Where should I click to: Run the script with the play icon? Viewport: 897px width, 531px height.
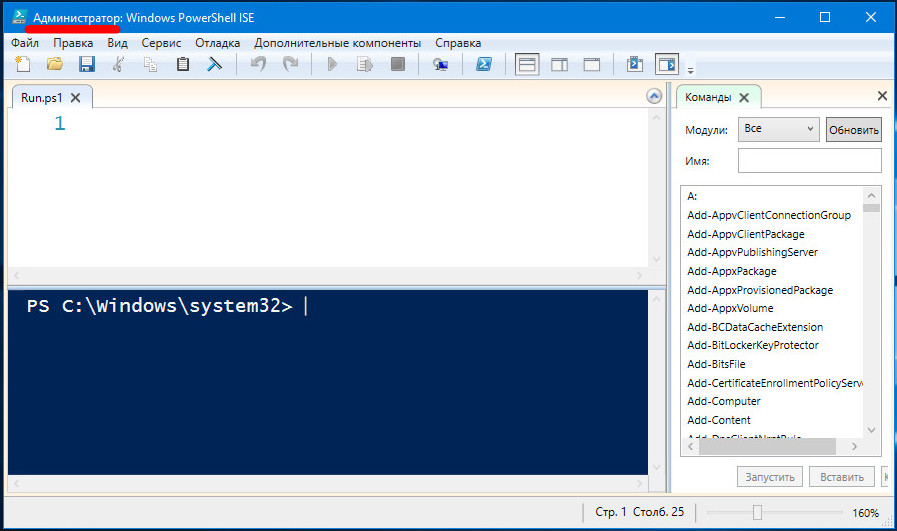[332, 64]
